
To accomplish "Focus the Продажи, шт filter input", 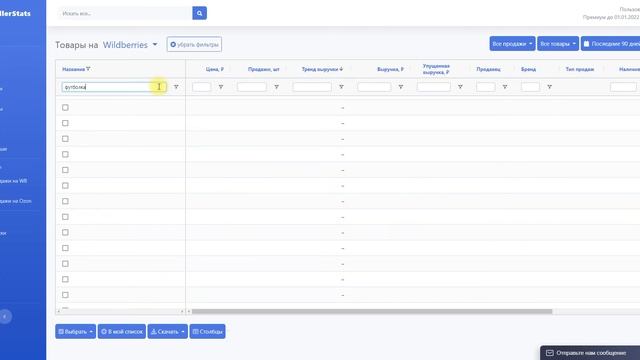I will click(252, 87).
